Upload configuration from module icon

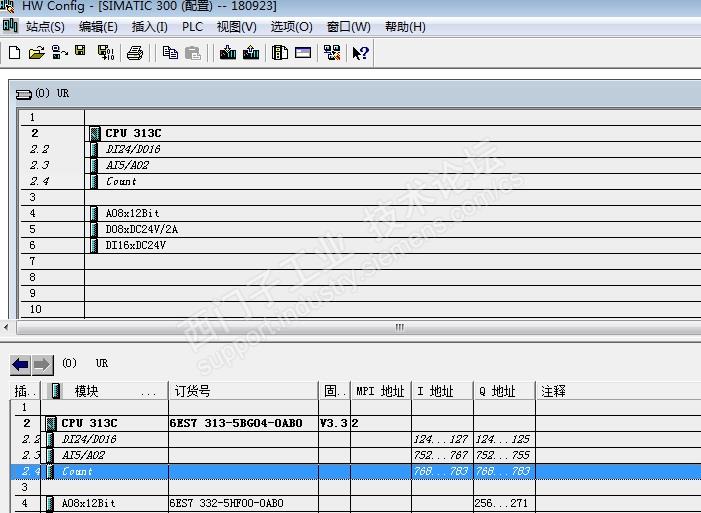251,53
